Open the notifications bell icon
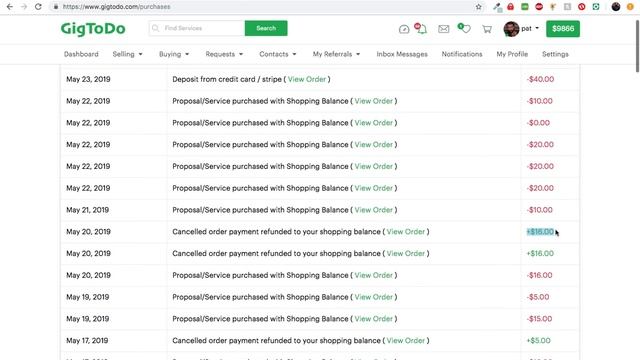This screenshot has width=640, height=360. click(421, 29)
